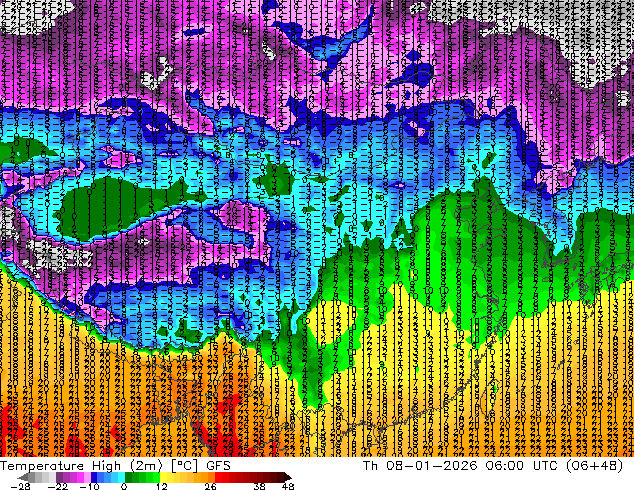Viewport: 634px width, 490px height.
Task: Click the 38 label on the legend
Action: 259,486
